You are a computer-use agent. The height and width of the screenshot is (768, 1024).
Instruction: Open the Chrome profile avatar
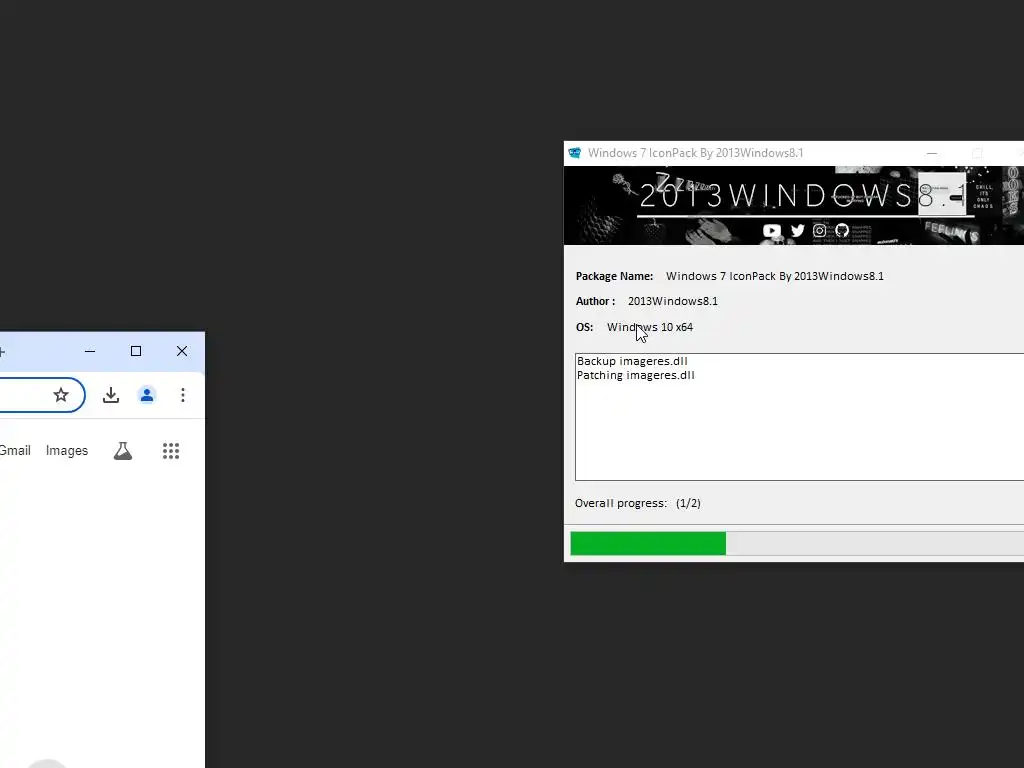click(x=147, y=394)
